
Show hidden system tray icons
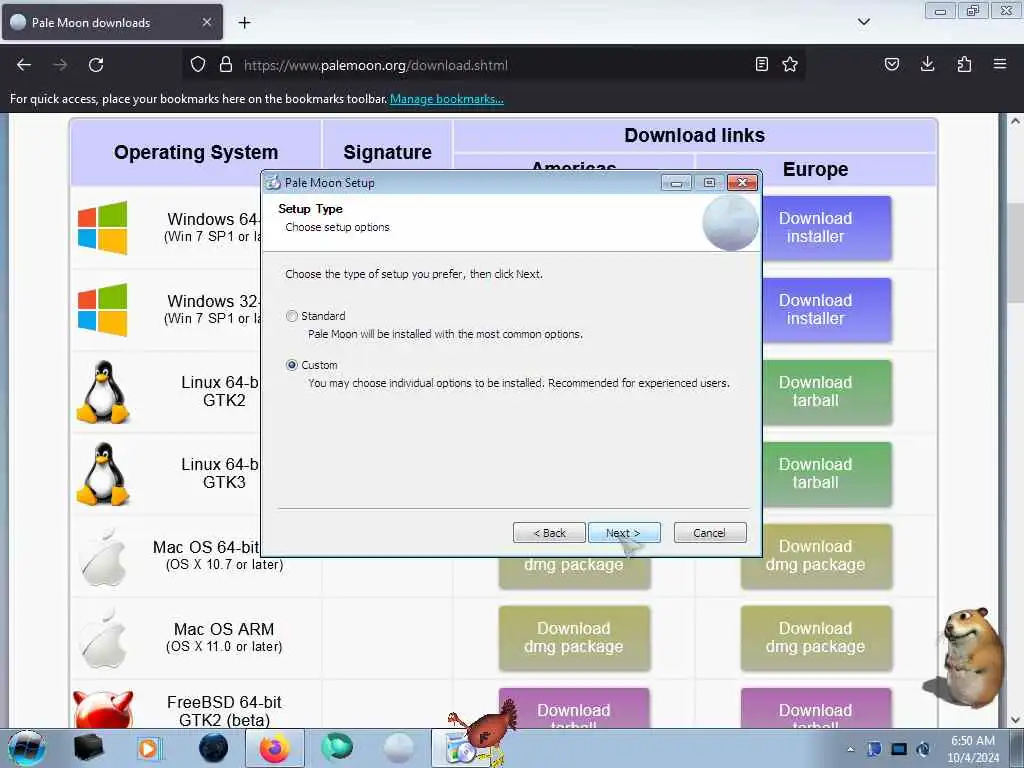pyautogui.click(x=850, y=750)
